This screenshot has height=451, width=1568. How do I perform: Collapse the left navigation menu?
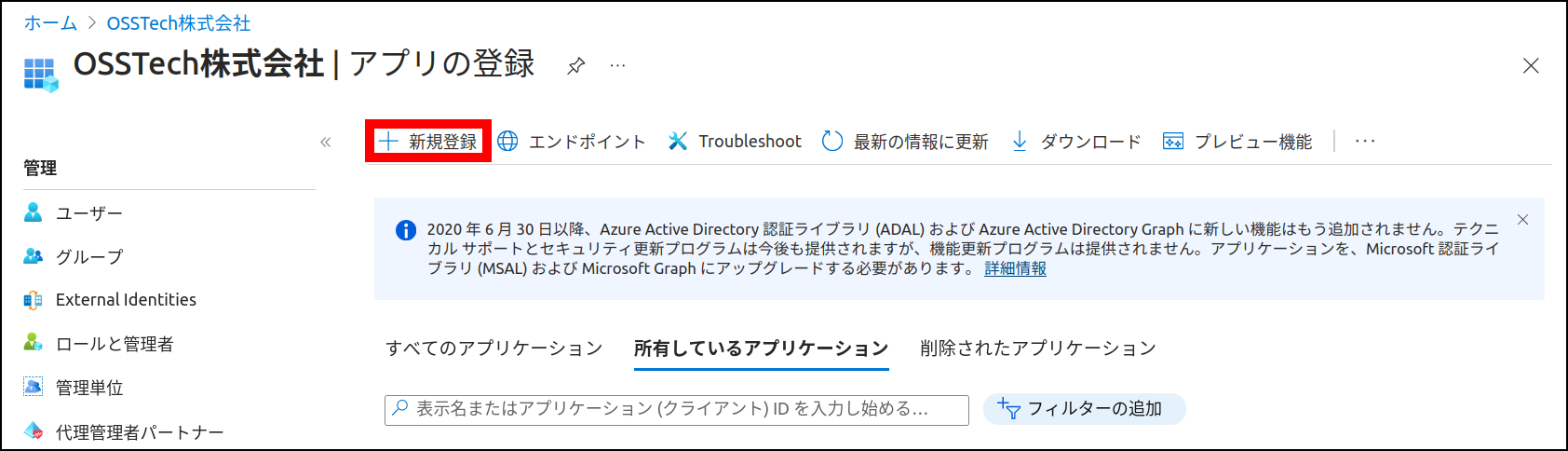pos(326,142)
